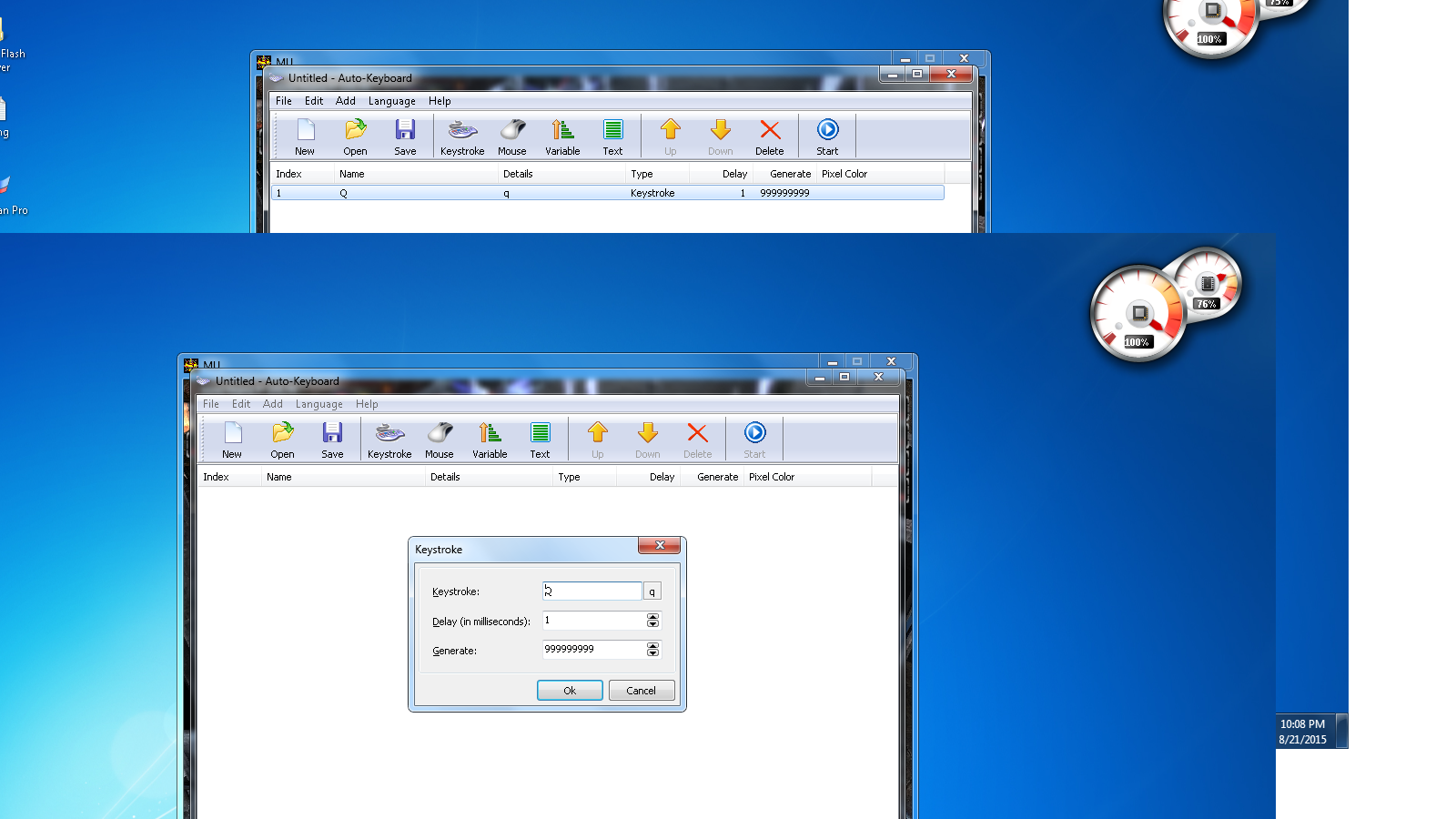Adjust the Generate spinner arrows
Viewport: 1456px width, 819px height.
click(x=652, y=650)
